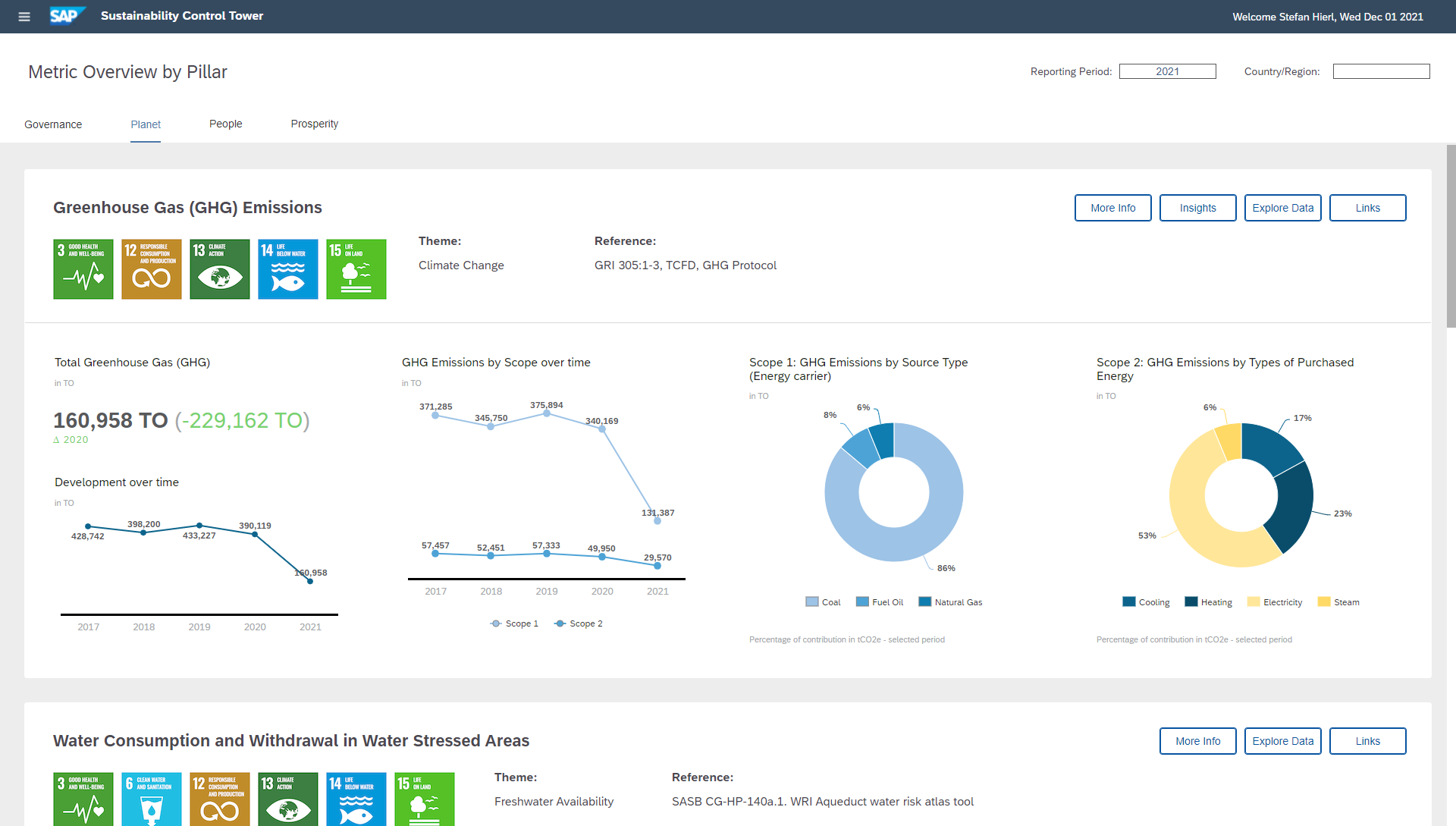Click the Insights button for GHG Emissions

[1198, 207]
